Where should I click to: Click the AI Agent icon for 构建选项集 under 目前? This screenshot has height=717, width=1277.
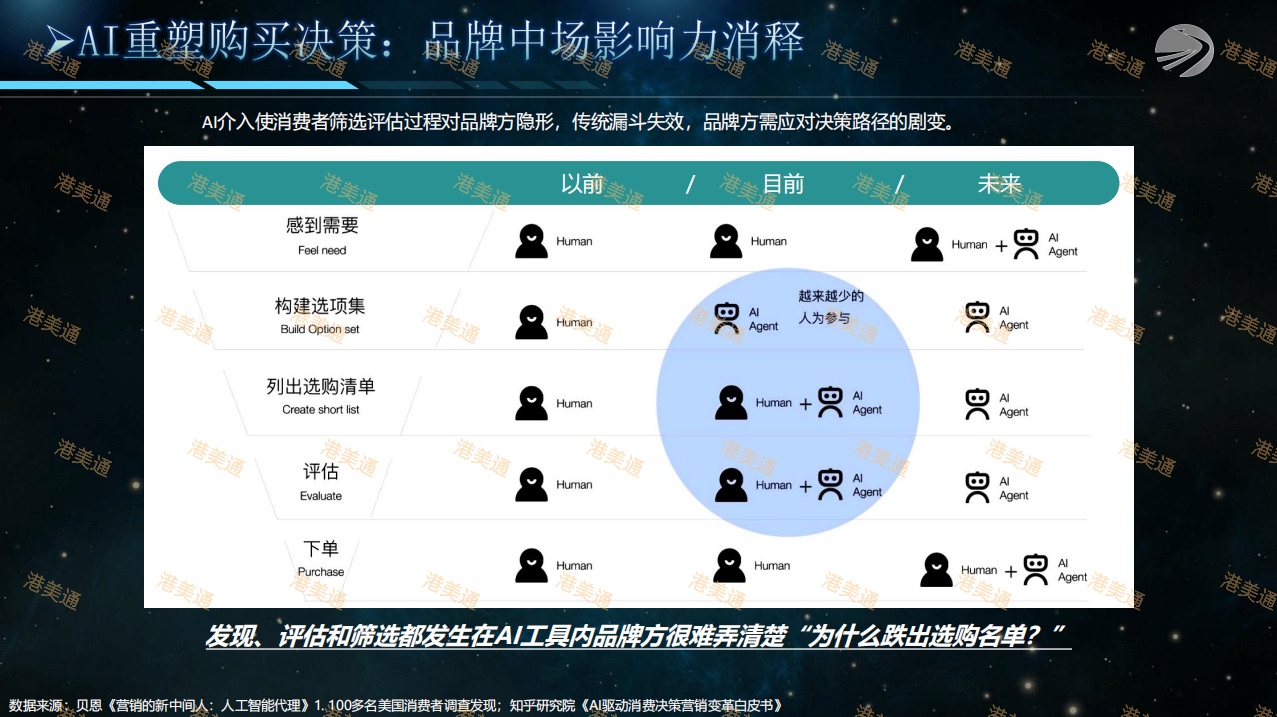click(727, 318)
